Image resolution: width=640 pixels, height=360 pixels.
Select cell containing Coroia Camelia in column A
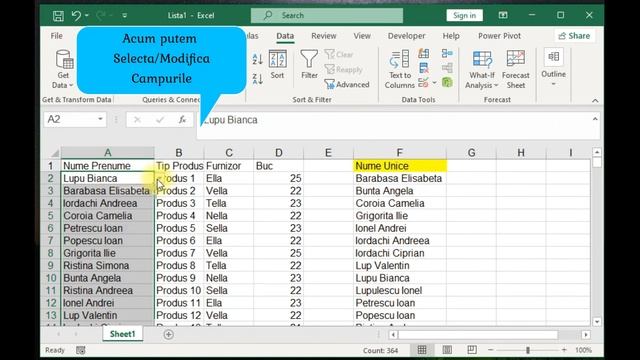(108, 216)
